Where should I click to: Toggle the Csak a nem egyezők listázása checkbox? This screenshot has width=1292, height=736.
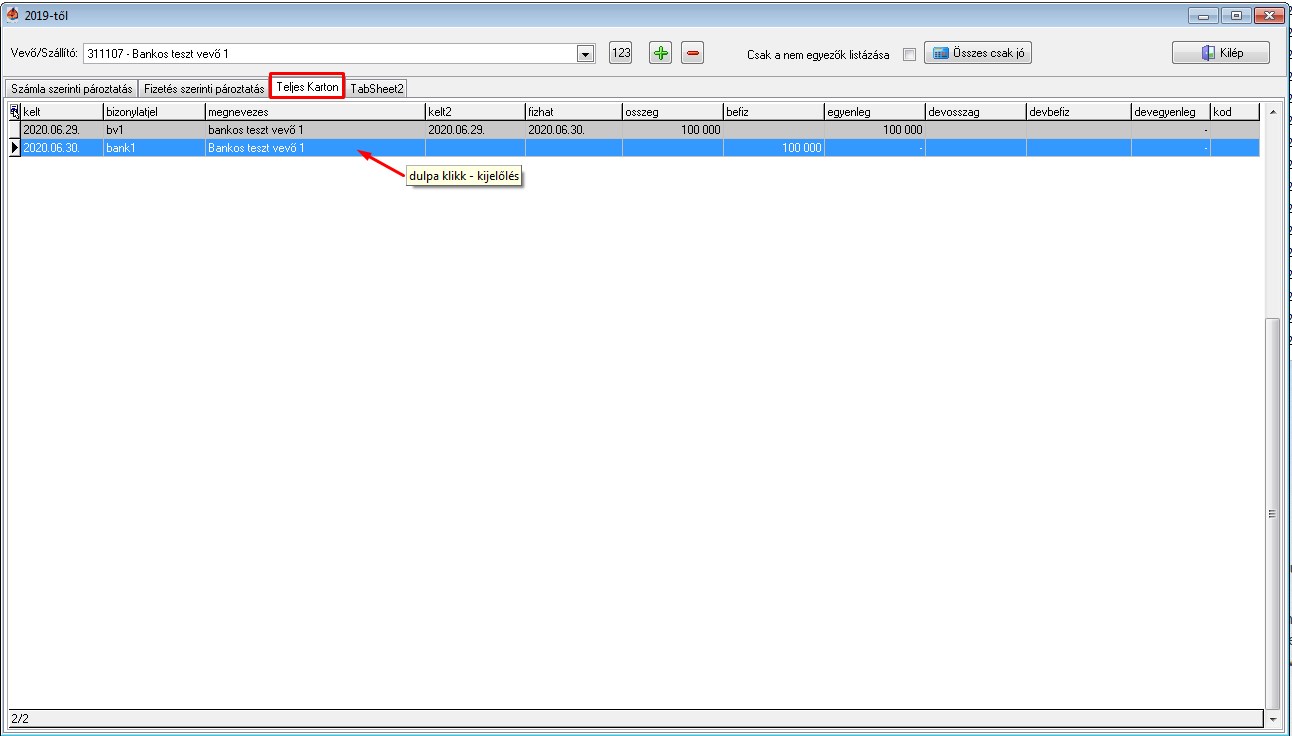tap(909, 55)
